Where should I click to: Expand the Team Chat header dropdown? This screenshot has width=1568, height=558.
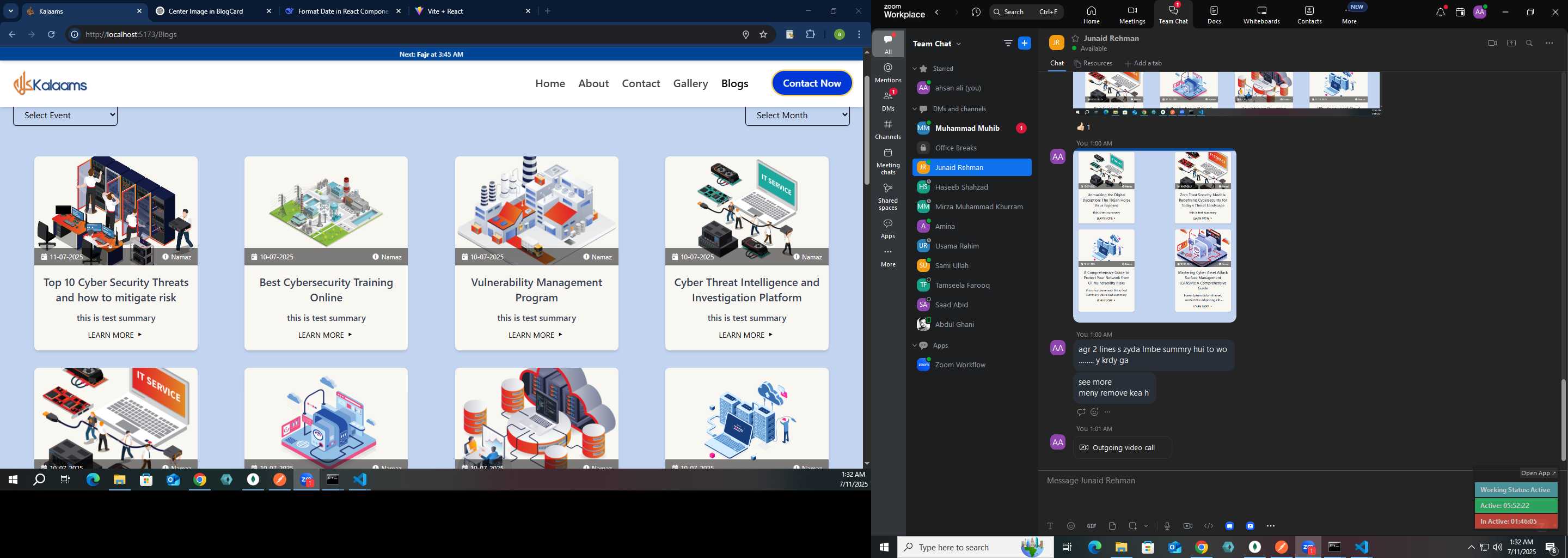click(959, 44)
